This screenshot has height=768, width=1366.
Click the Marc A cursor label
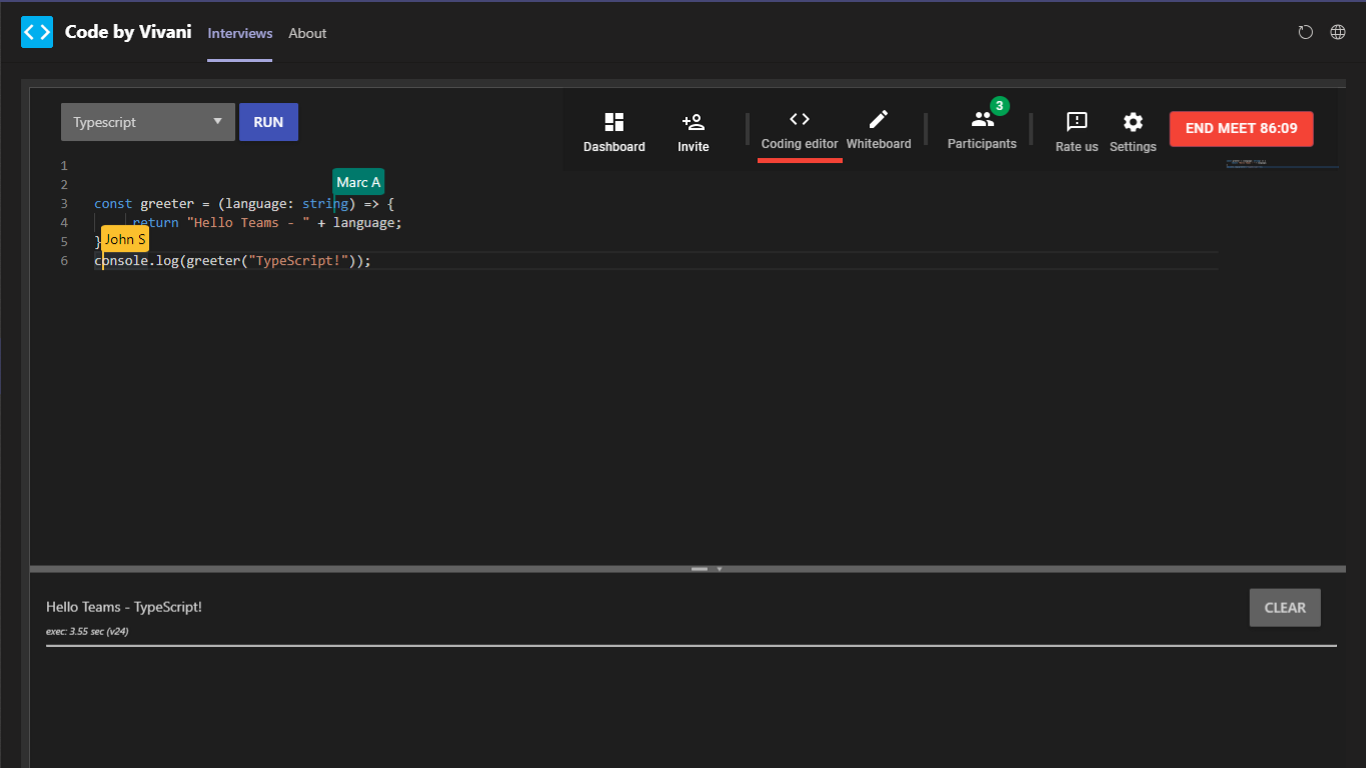[358, 182]
